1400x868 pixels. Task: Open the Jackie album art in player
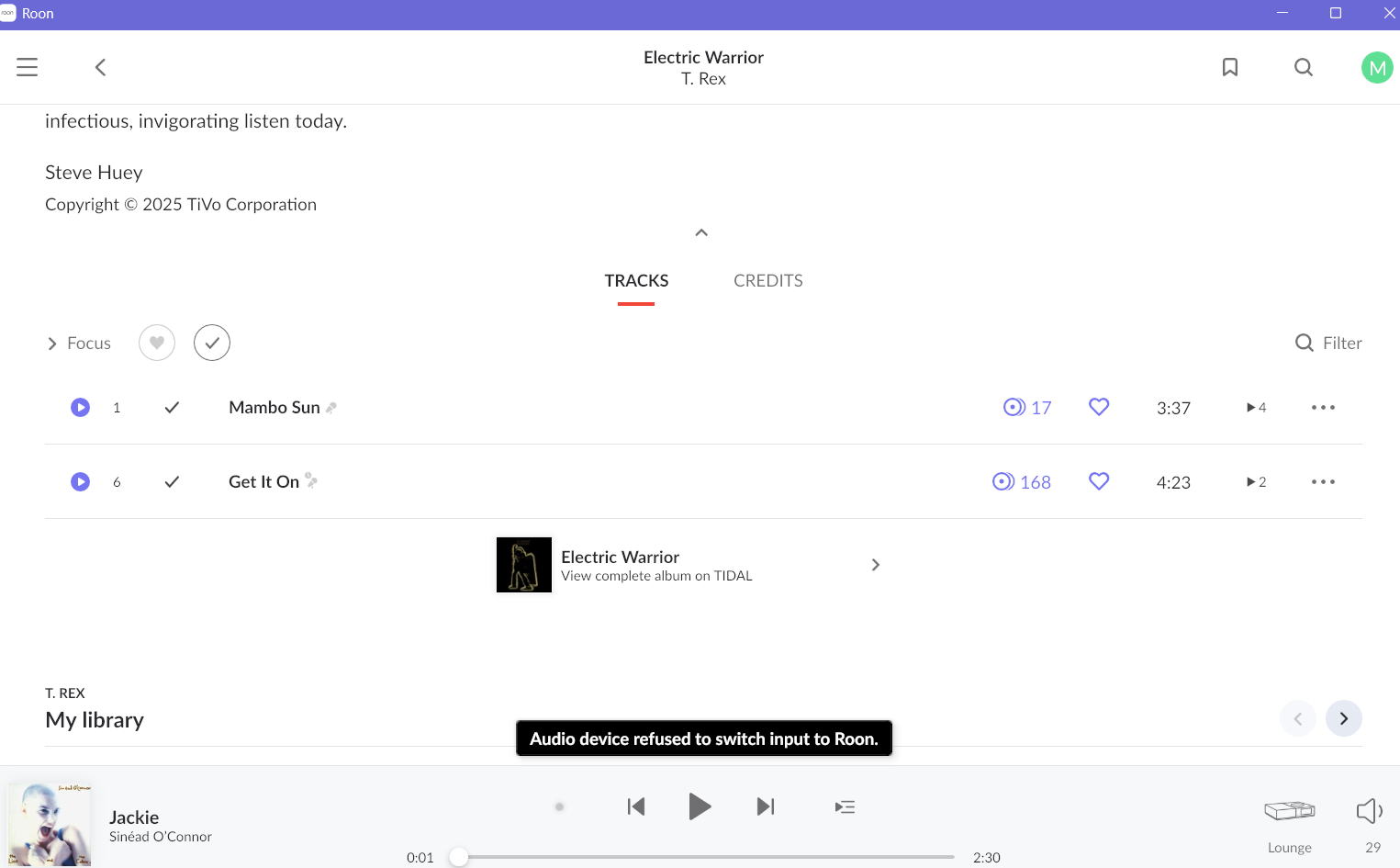pyautogui.click(x=50, y=825)
